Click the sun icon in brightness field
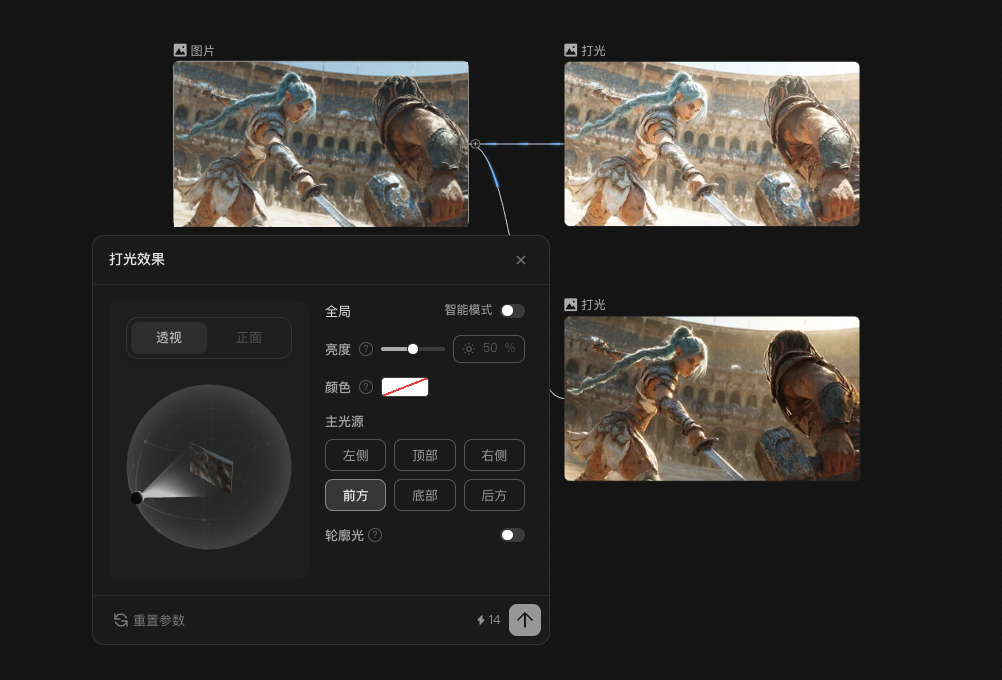Image resolution: width=1002 pixels, height=680 pixels. pos(469,348)
